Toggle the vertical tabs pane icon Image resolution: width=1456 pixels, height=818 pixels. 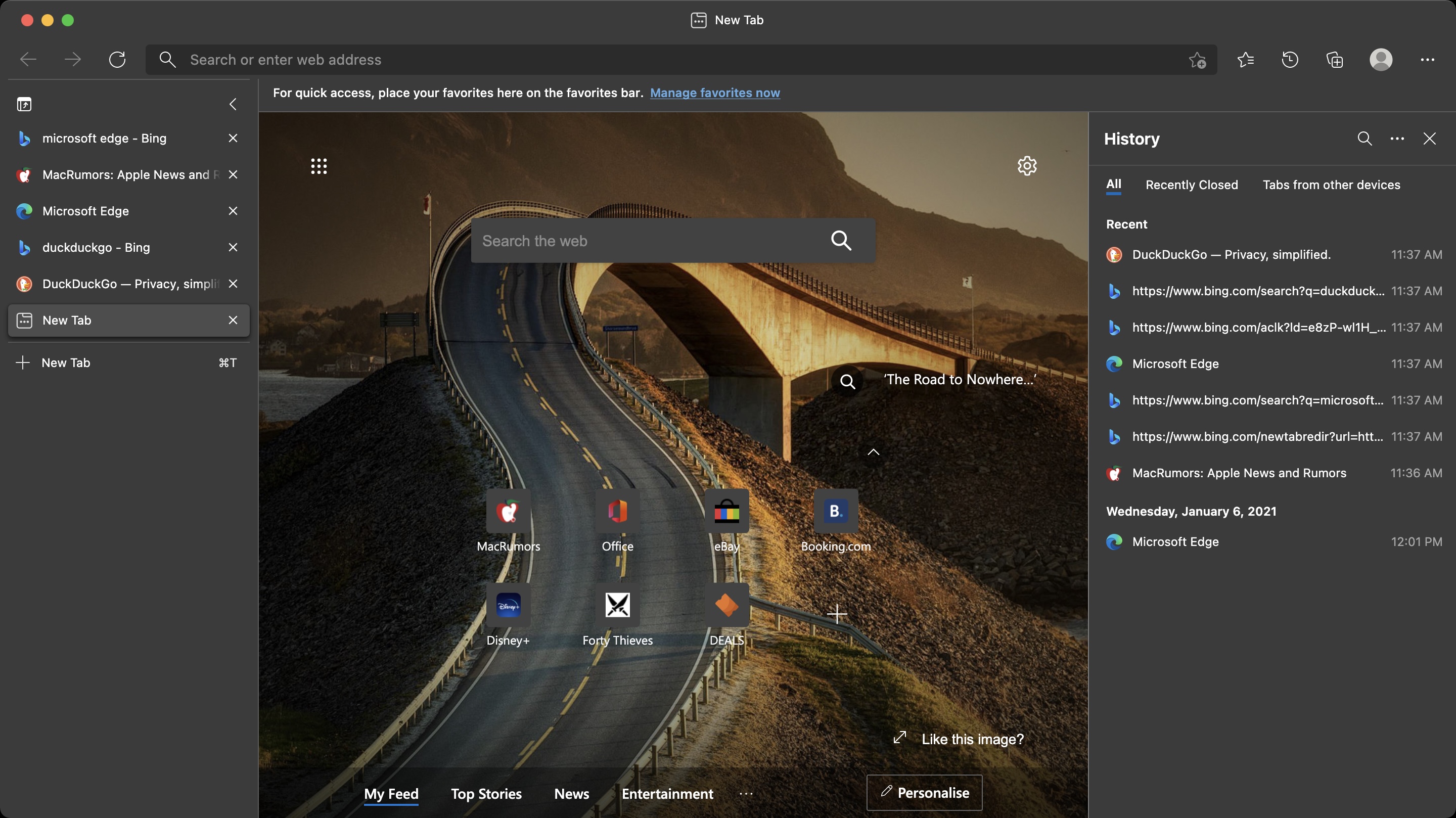[x=24, y=104]
